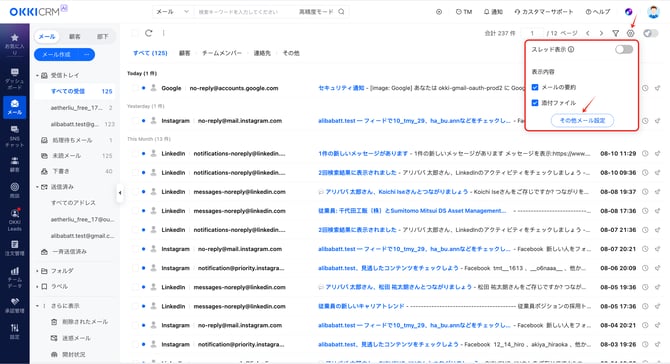Open the TM clock item in header
Image resolution: width=670 pixels, height=364 pixels.
pos(464,12)
